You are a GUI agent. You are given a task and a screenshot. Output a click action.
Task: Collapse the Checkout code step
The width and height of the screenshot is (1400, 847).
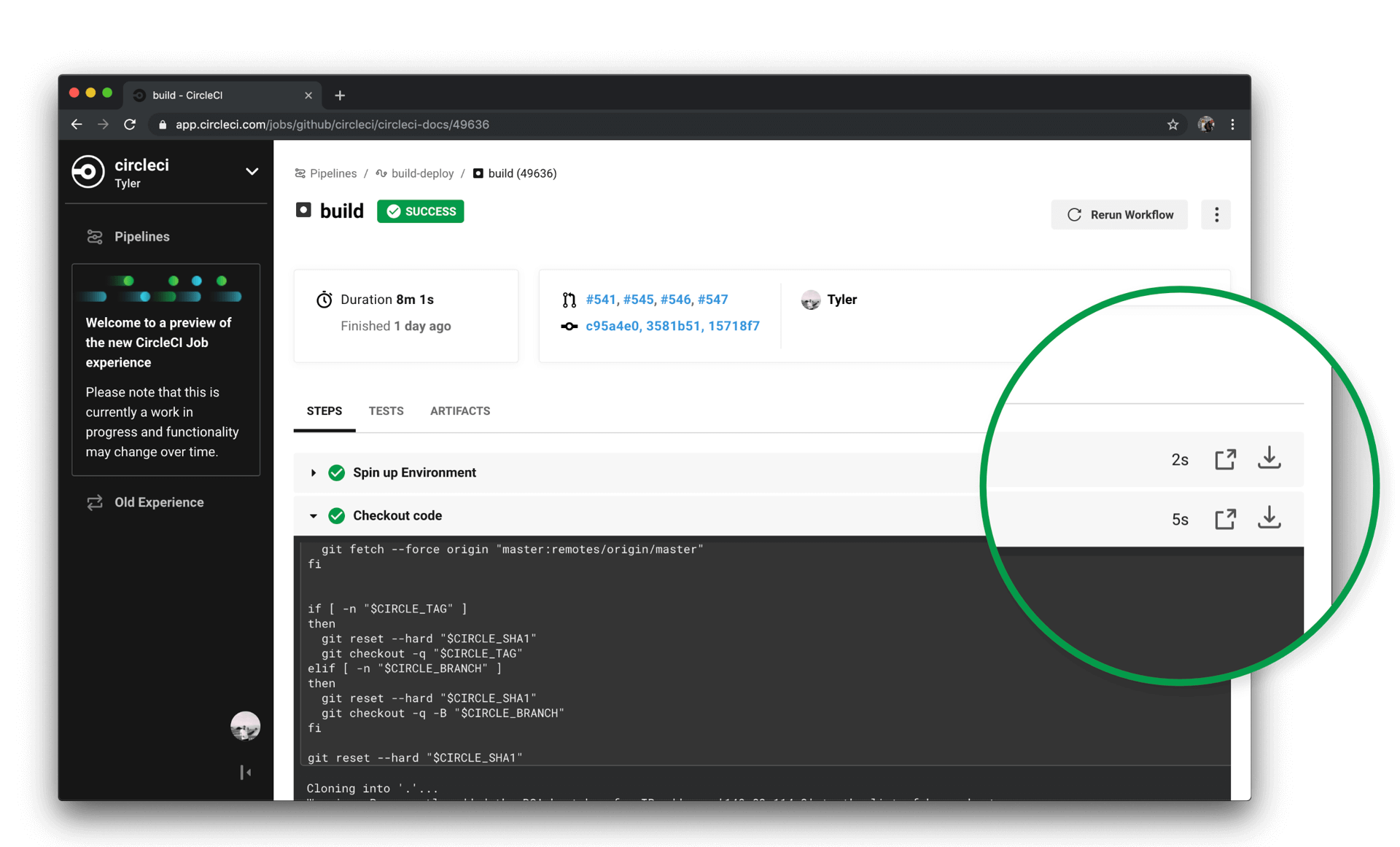coord(314,516)
